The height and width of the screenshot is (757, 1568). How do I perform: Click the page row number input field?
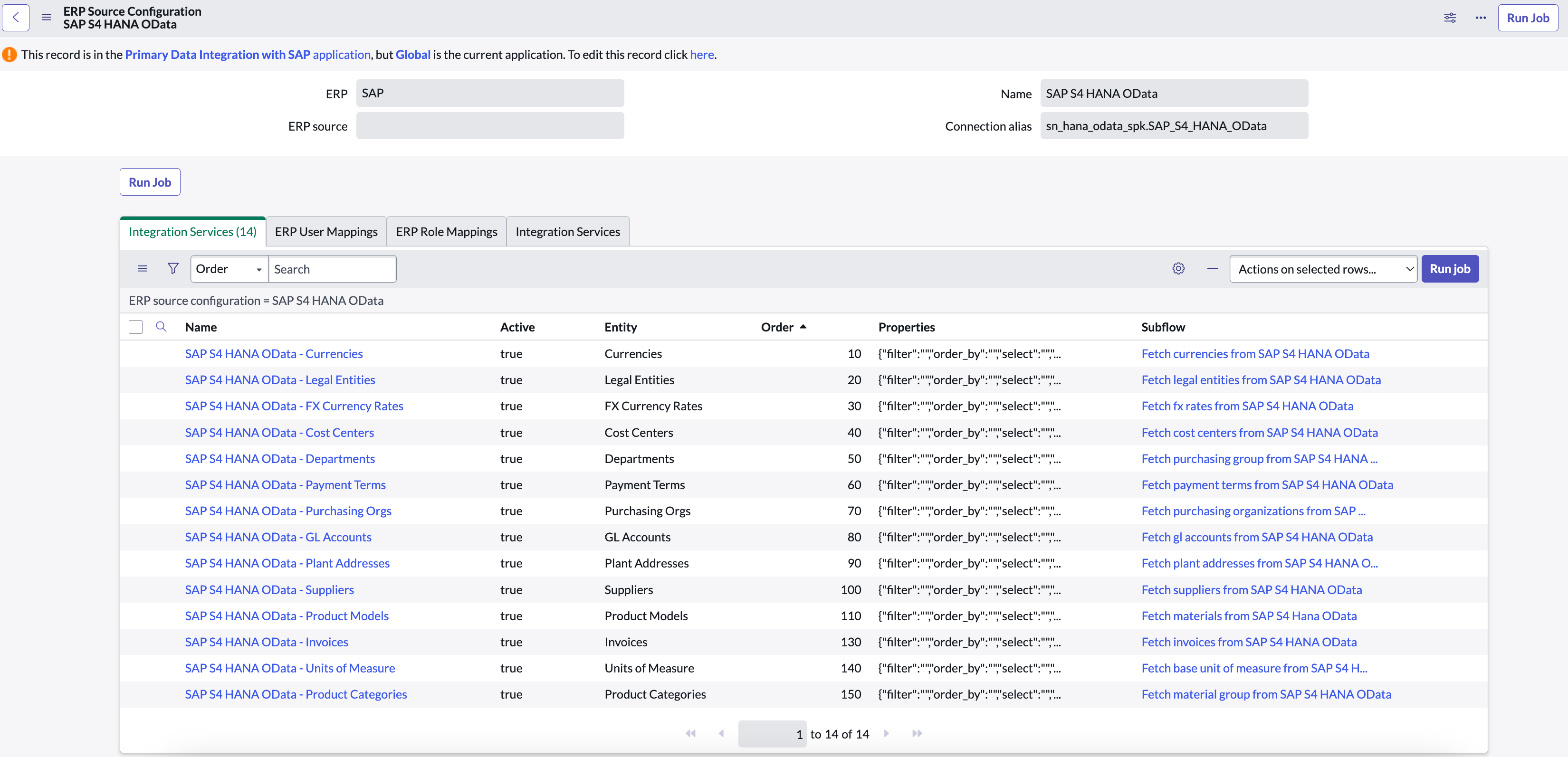(772, 734)
